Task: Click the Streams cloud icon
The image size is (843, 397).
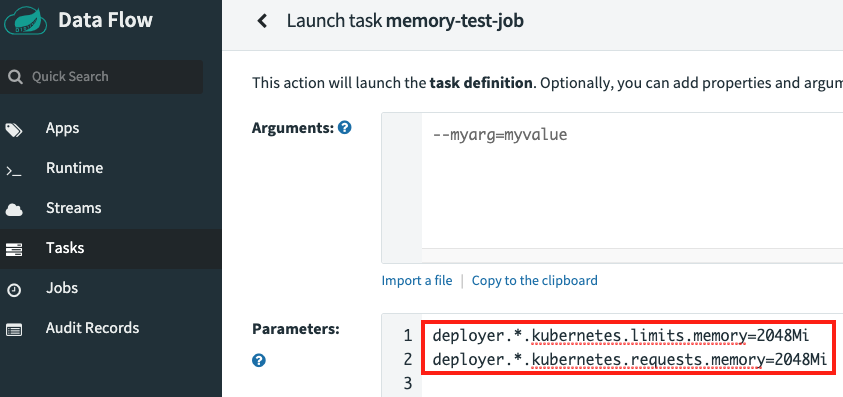Action: tap(14, 209)
